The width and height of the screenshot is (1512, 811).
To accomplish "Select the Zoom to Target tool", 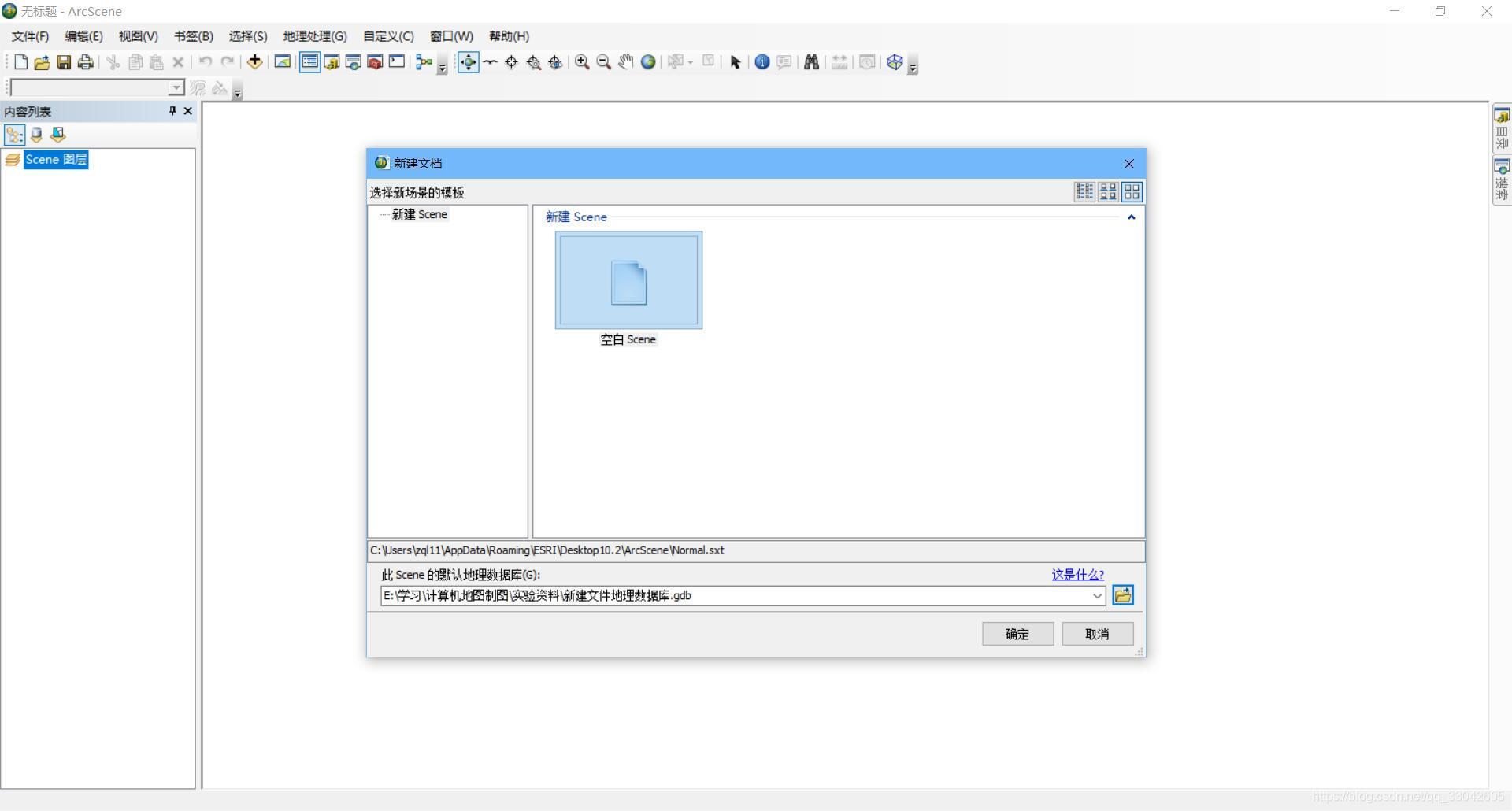I will tap(533, 62).
